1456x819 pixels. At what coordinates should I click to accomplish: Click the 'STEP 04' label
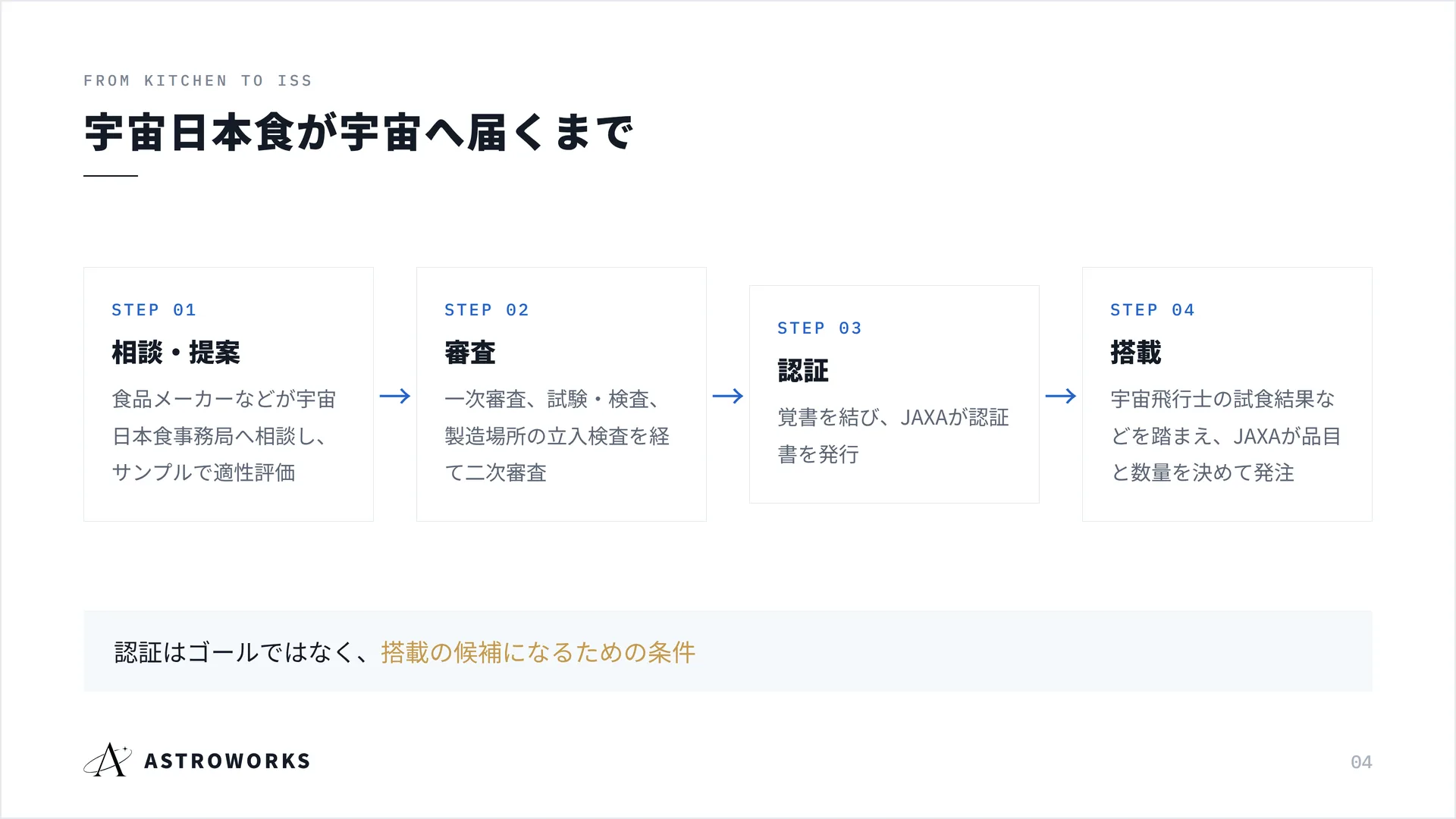(x=1153, y=309)
